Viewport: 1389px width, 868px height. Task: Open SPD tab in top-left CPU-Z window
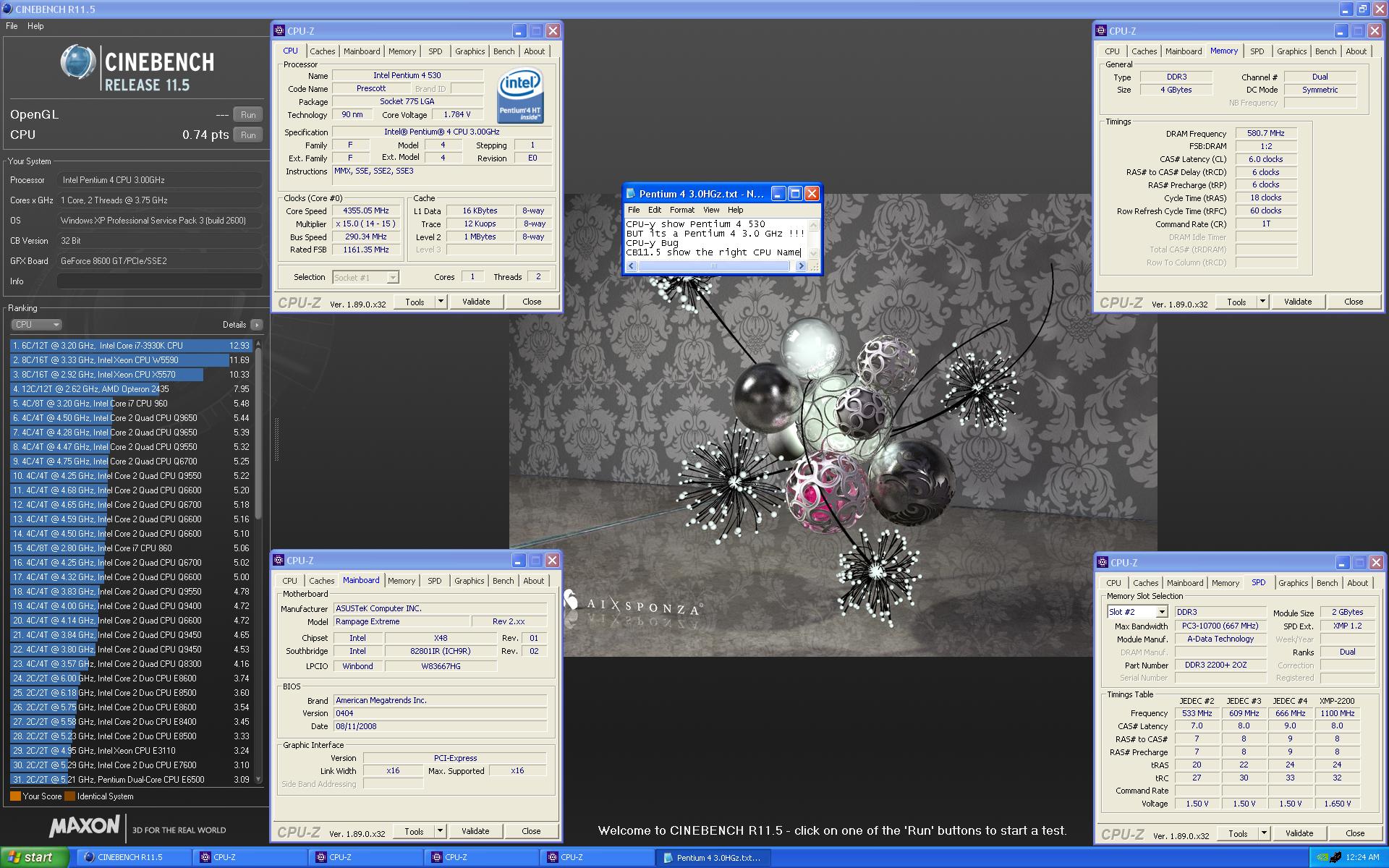point(435,51)
